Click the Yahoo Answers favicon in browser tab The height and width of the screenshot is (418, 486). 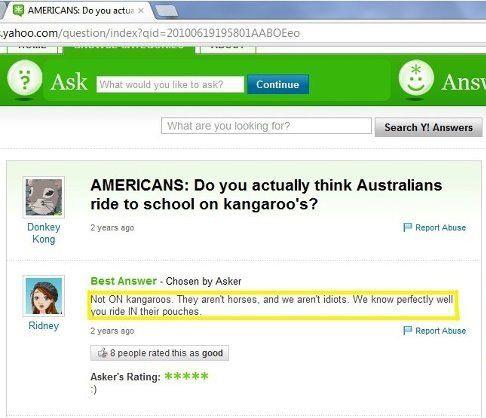[x=19, y=10]
